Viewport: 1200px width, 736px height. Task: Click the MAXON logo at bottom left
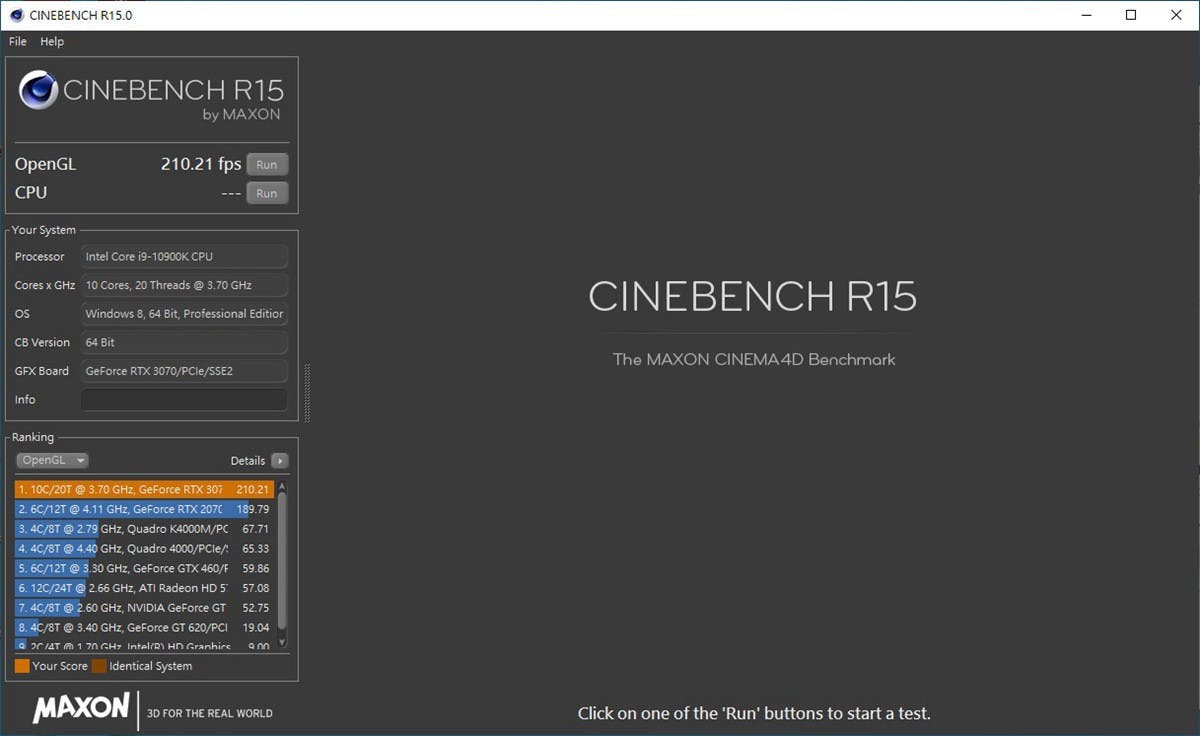click(x=81, y=709)
